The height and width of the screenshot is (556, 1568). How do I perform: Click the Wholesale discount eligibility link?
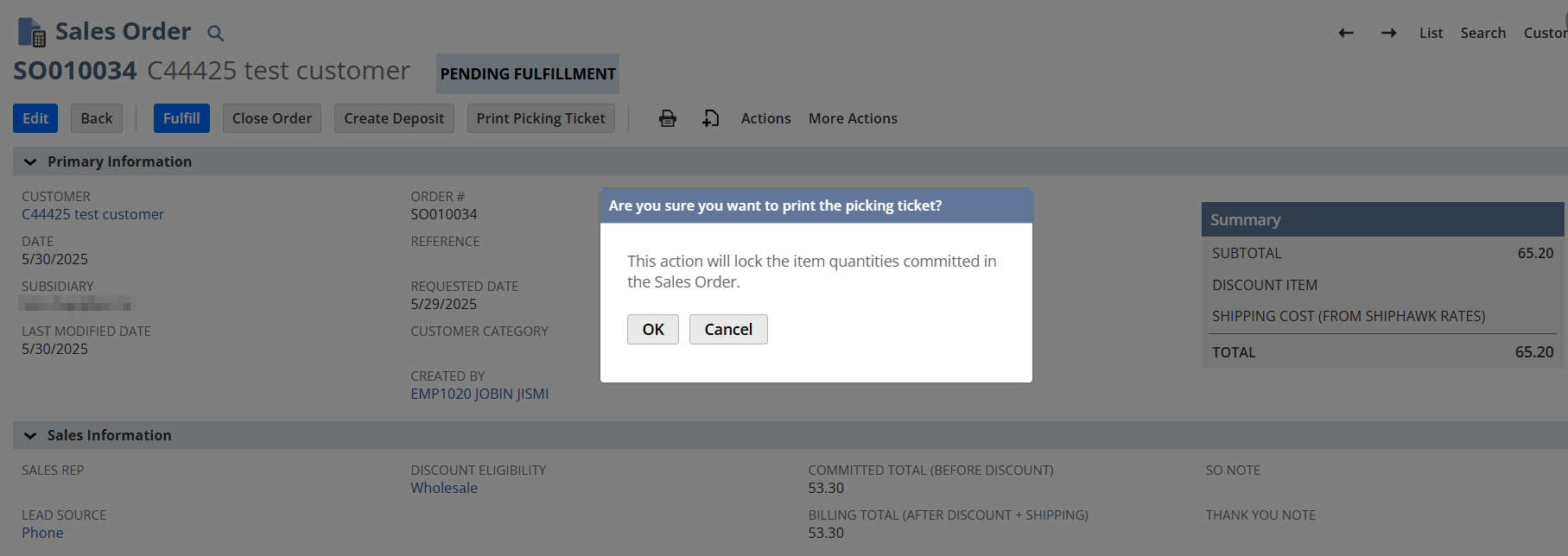point(444,488)
